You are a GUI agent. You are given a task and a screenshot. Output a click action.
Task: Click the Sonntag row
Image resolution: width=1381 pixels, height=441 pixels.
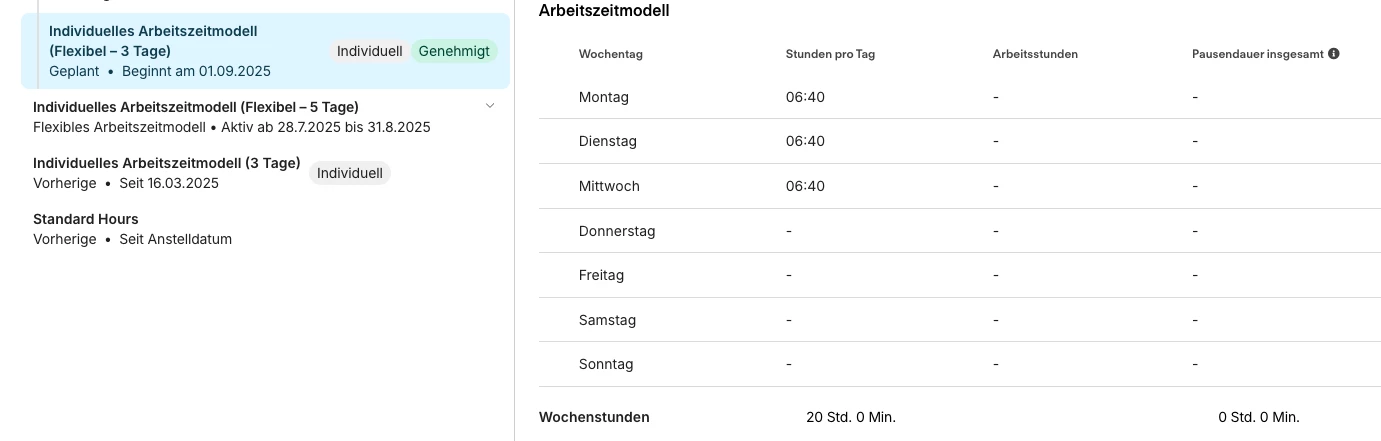606,364
